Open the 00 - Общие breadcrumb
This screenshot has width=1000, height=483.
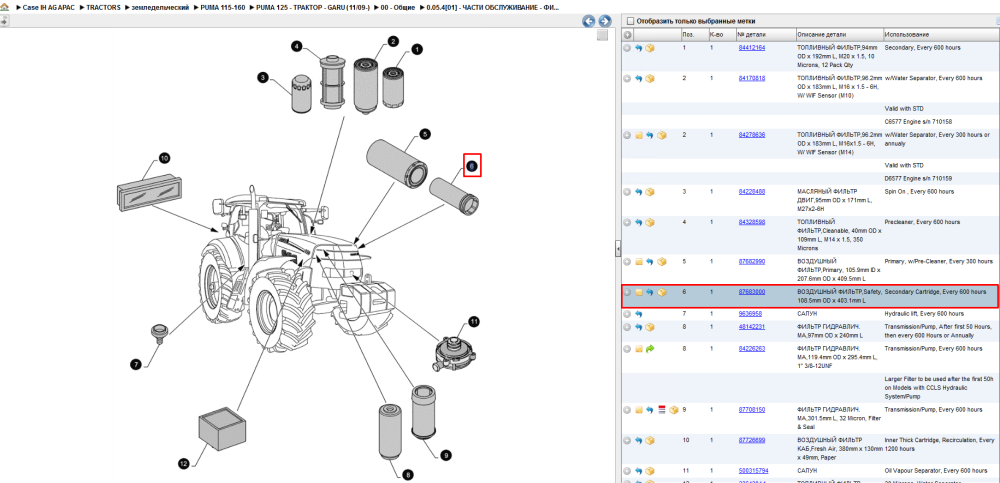pyautogui.click(x=399, y=8)
